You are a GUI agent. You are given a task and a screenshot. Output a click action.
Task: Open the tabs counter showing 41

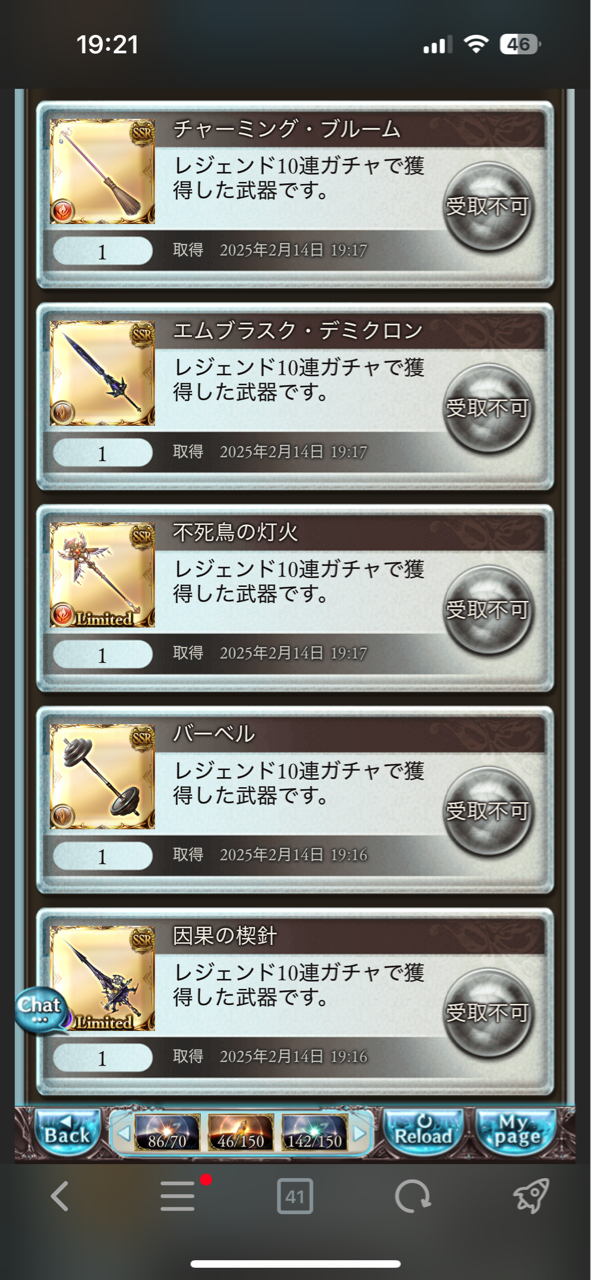295,1196
